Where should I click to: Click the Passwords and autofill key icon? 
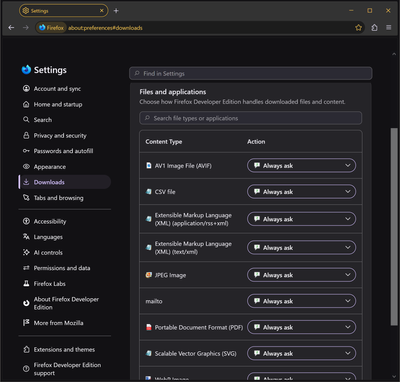pyautogui.click(x=26, y=151)
